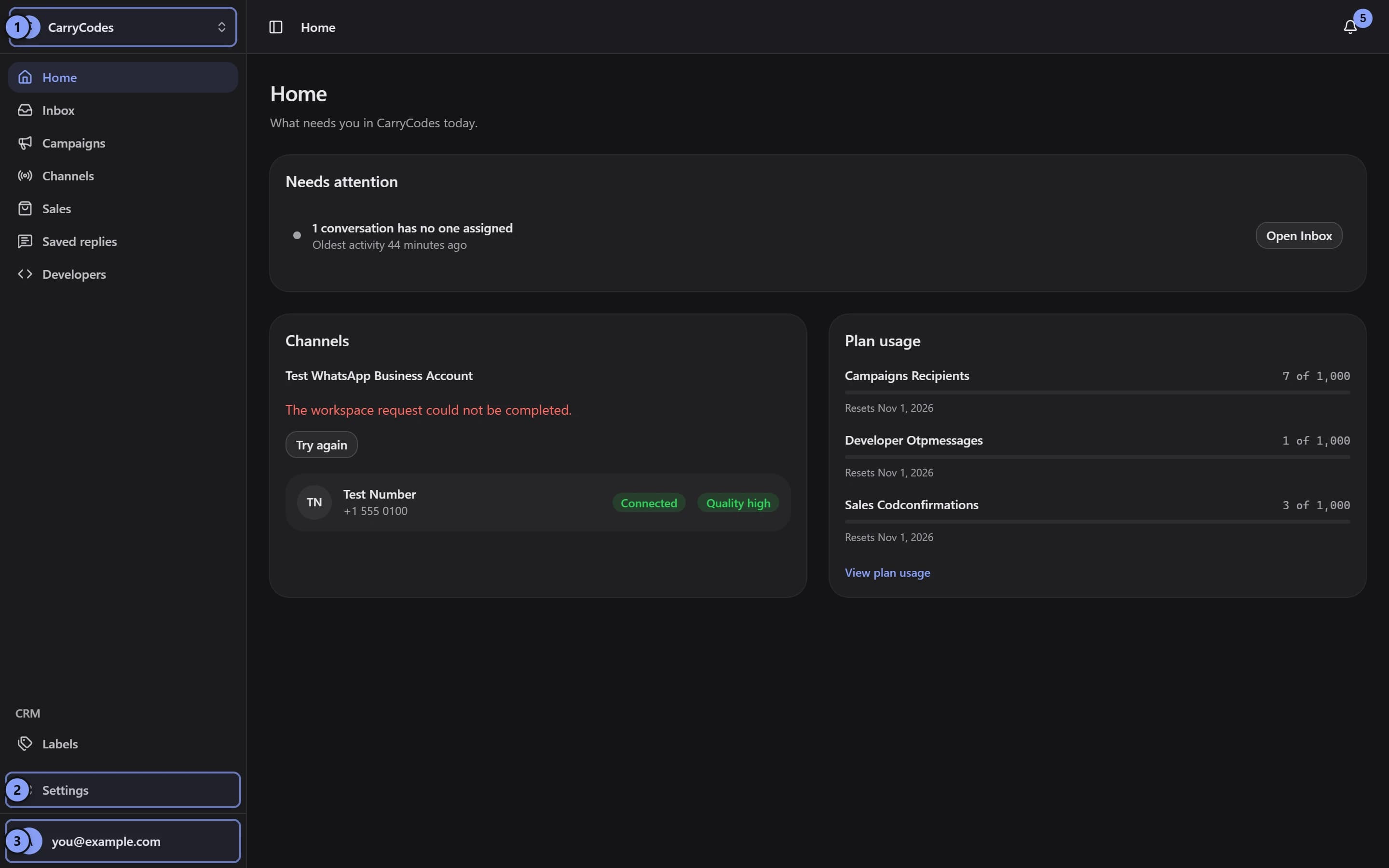
Task: Open Saved replies page
Action: (123, 241)
